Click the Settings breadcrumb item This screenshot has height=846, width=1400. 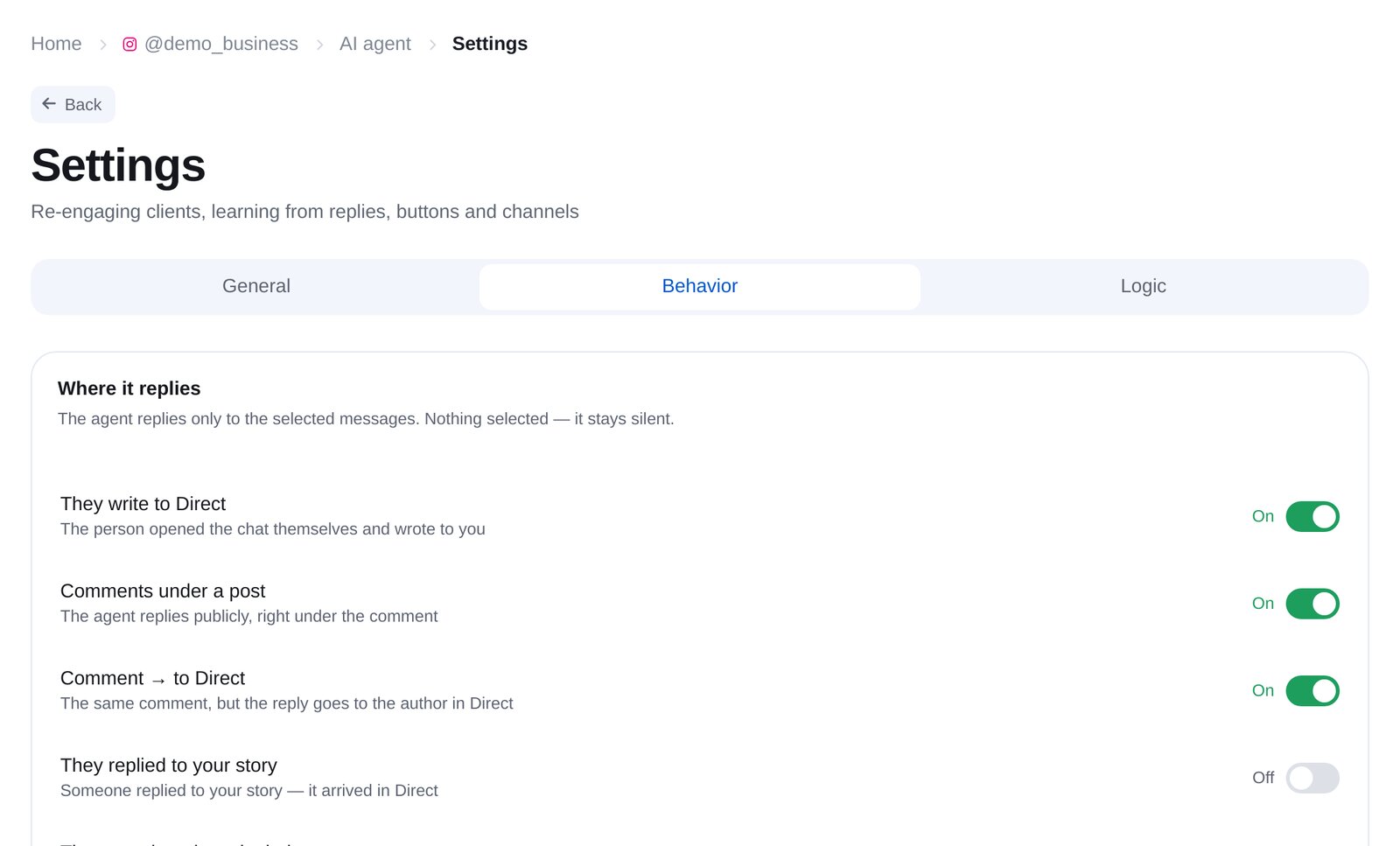pos(490,44)
